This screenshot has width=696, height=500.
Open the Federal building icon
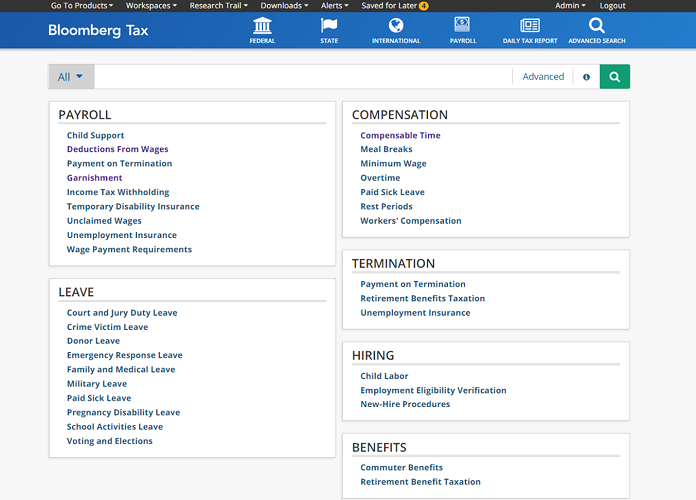(262, 26)
